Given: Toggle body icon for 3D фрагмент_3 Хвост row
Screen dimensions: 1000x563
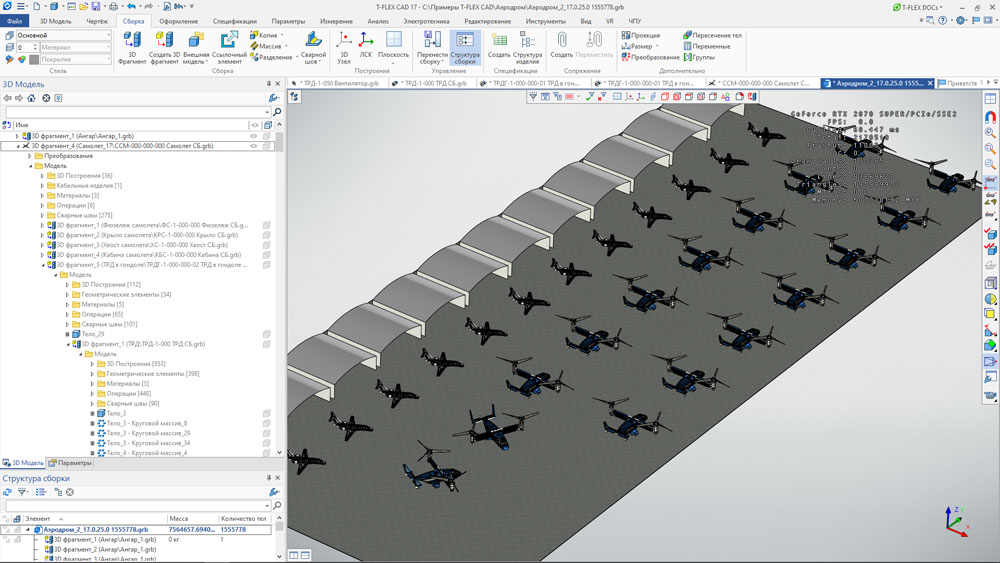Looking at the screenshot, I should pyautogui.click(x=267, y=245).
